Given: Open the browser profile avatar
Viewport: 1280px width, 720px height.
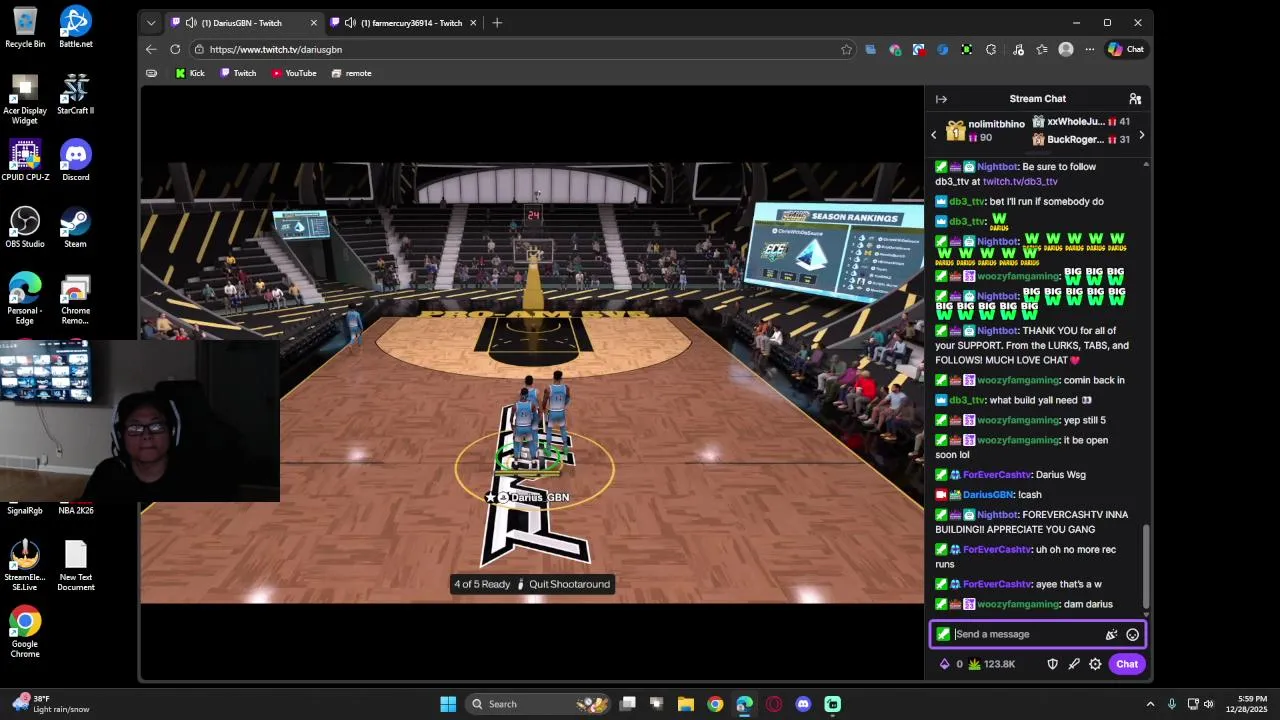Looking at the screenshot, I should coord(1066,49).
